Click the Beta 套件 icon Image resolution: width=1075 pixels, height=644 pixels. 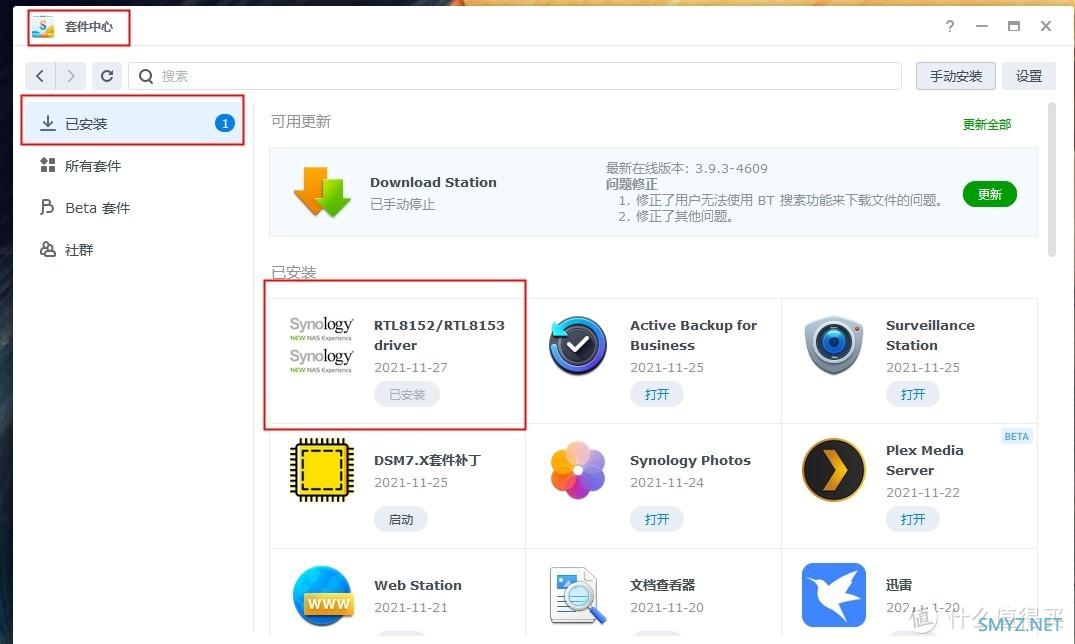click(47, 207)
